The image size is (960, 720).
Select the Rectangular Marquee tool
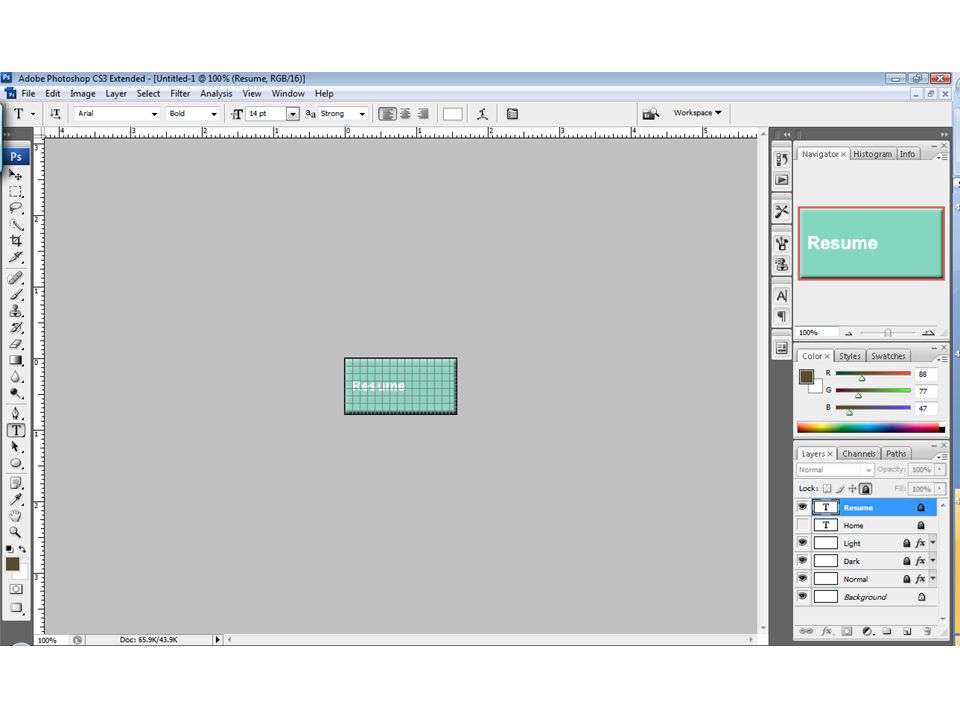[x=15, y=192]
